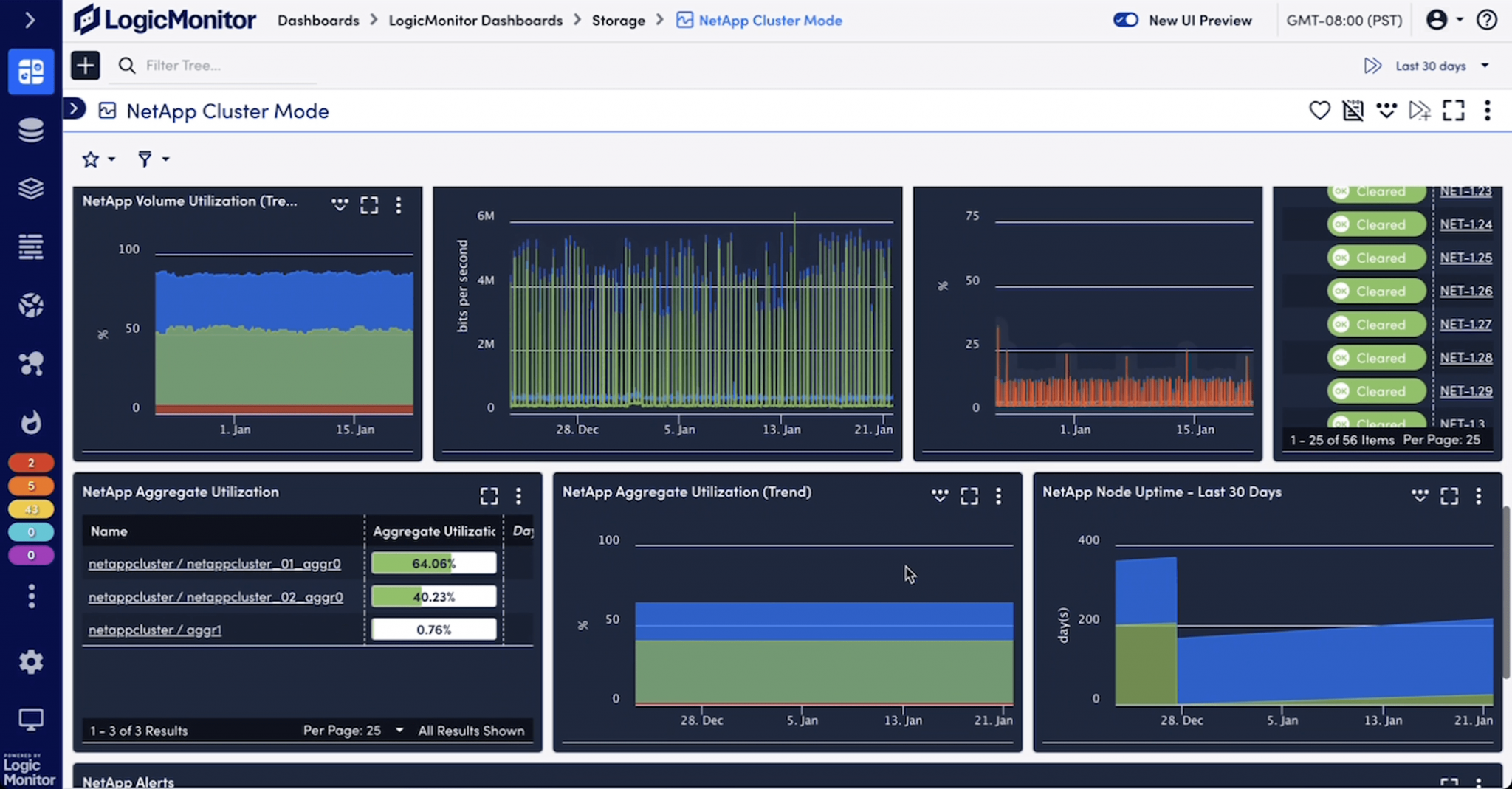Toggle the New UI Preview switch
This screenshot has height=789, width=1512.
(1125, 20)
